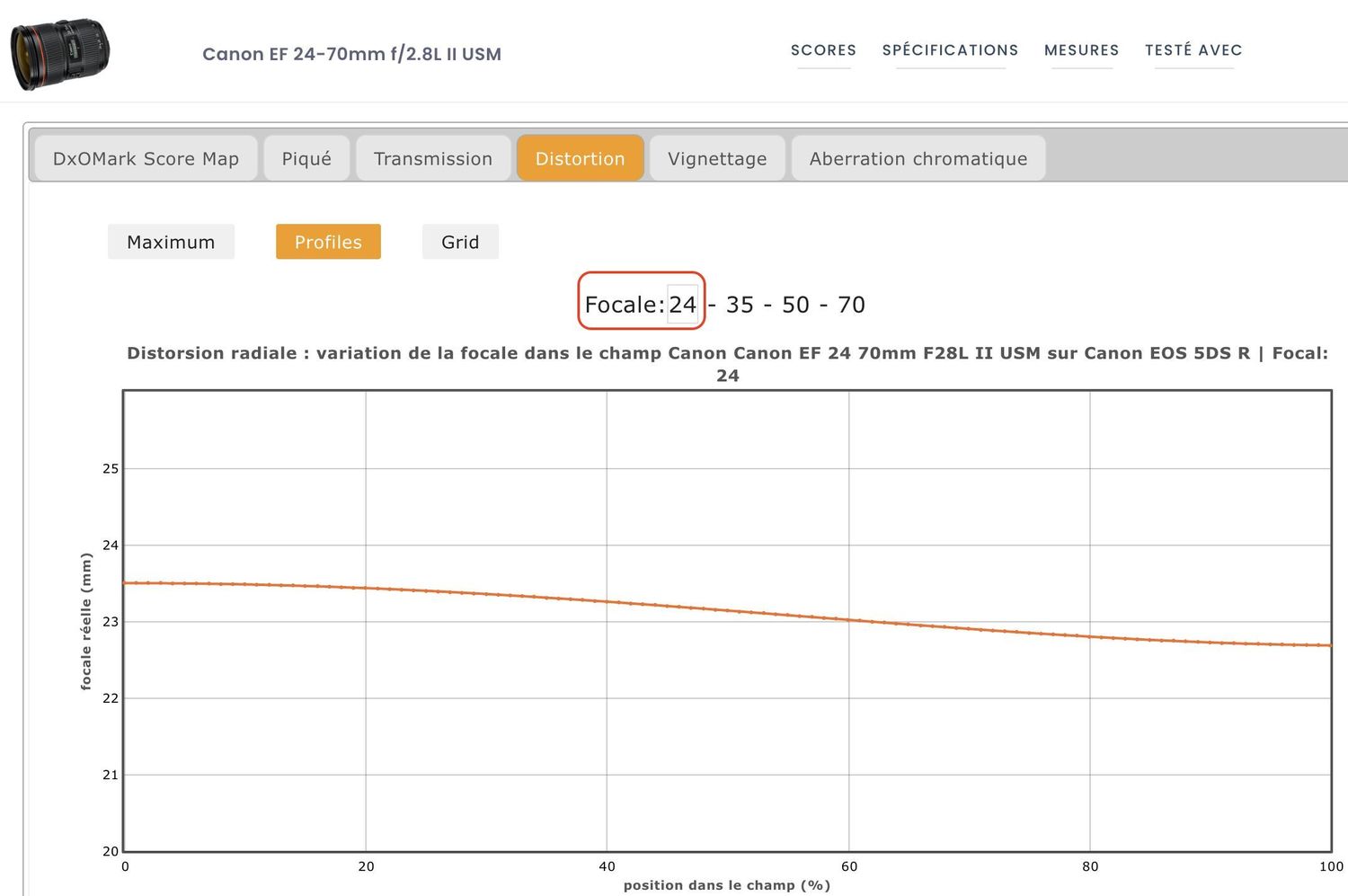Open the Aberration chromatique tab

pyautogui.click(x=918, y=158)
